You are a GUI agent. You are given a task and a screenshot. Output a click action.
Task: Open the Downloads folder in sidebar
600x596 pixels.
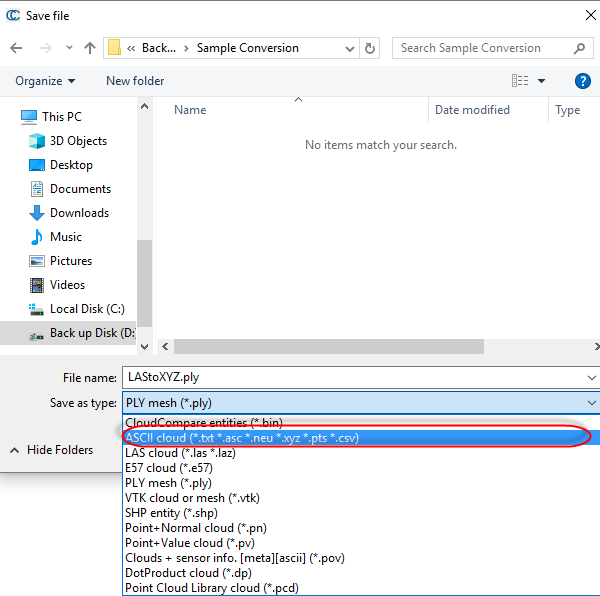[79, 213]
